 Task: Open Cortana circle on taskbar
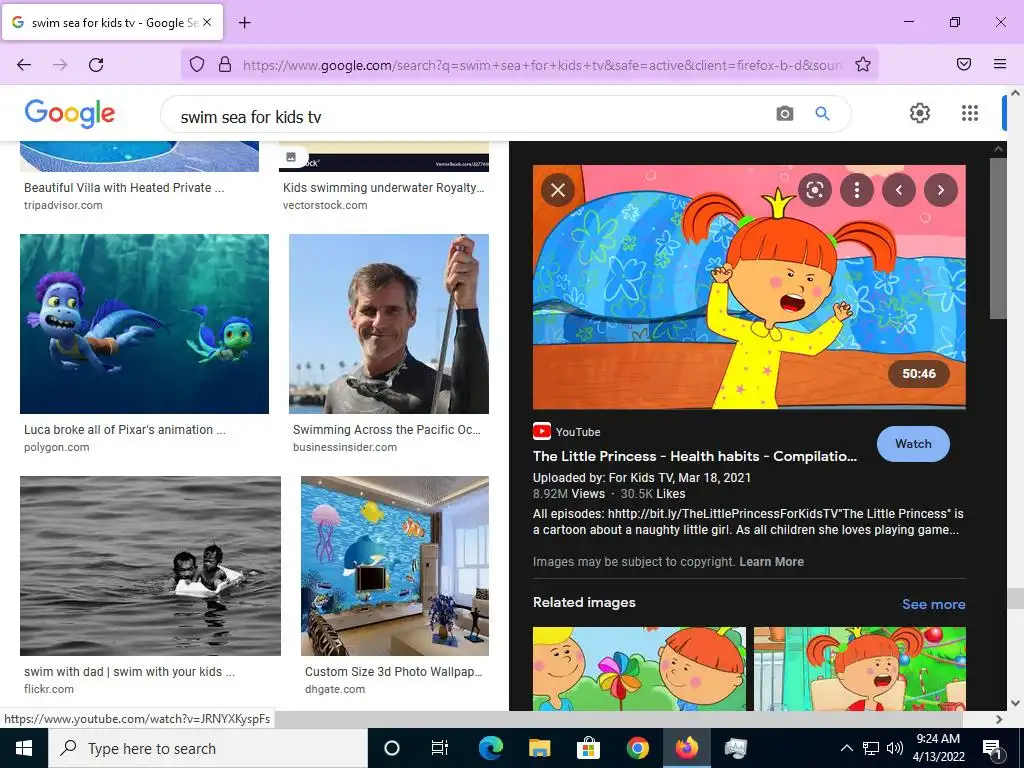coord(391,748)
